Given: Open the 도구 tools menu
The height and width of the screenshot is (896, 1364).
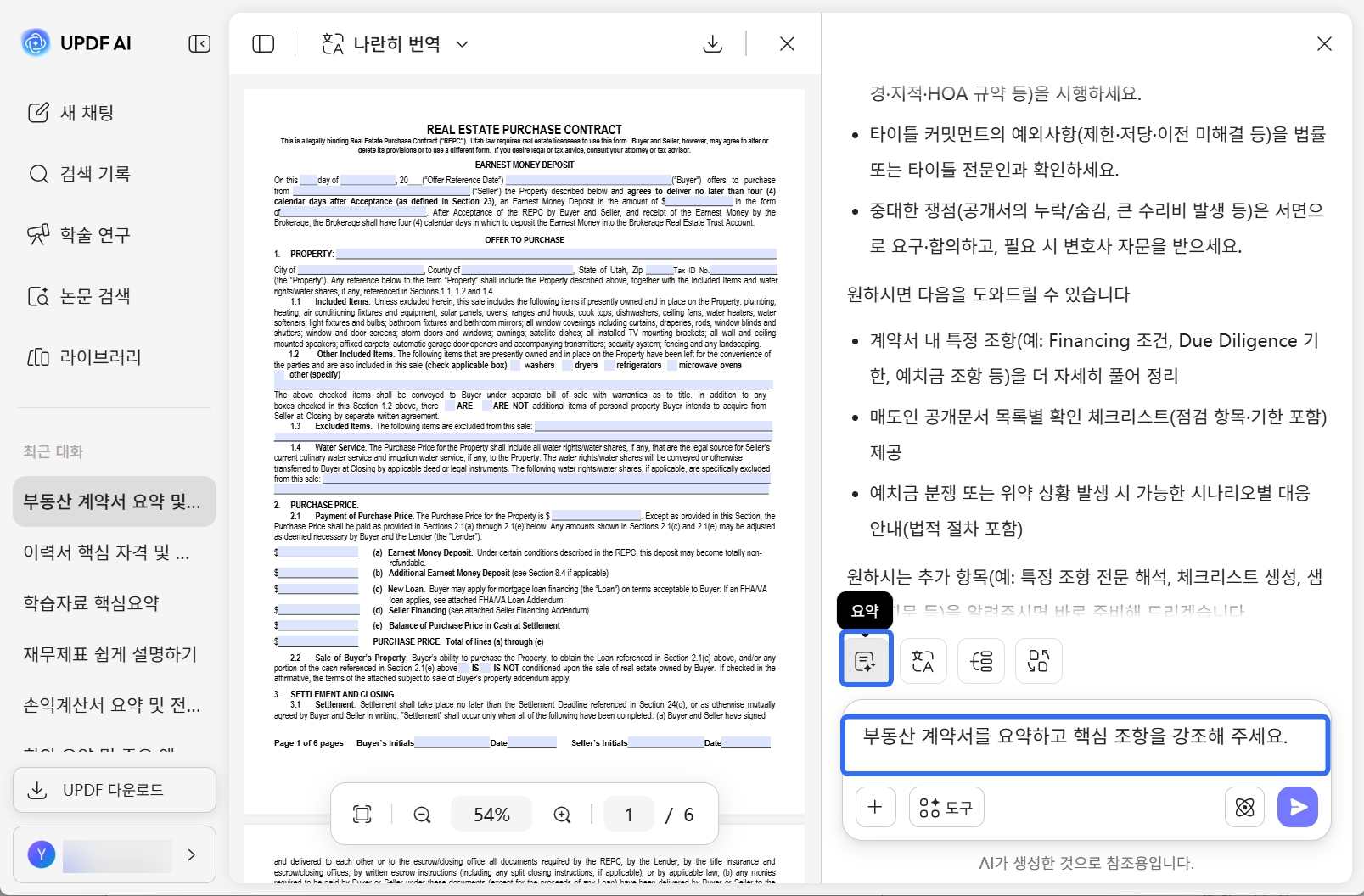Looking at the screenshot, I should pyautogui.click(x=946, y=807).
